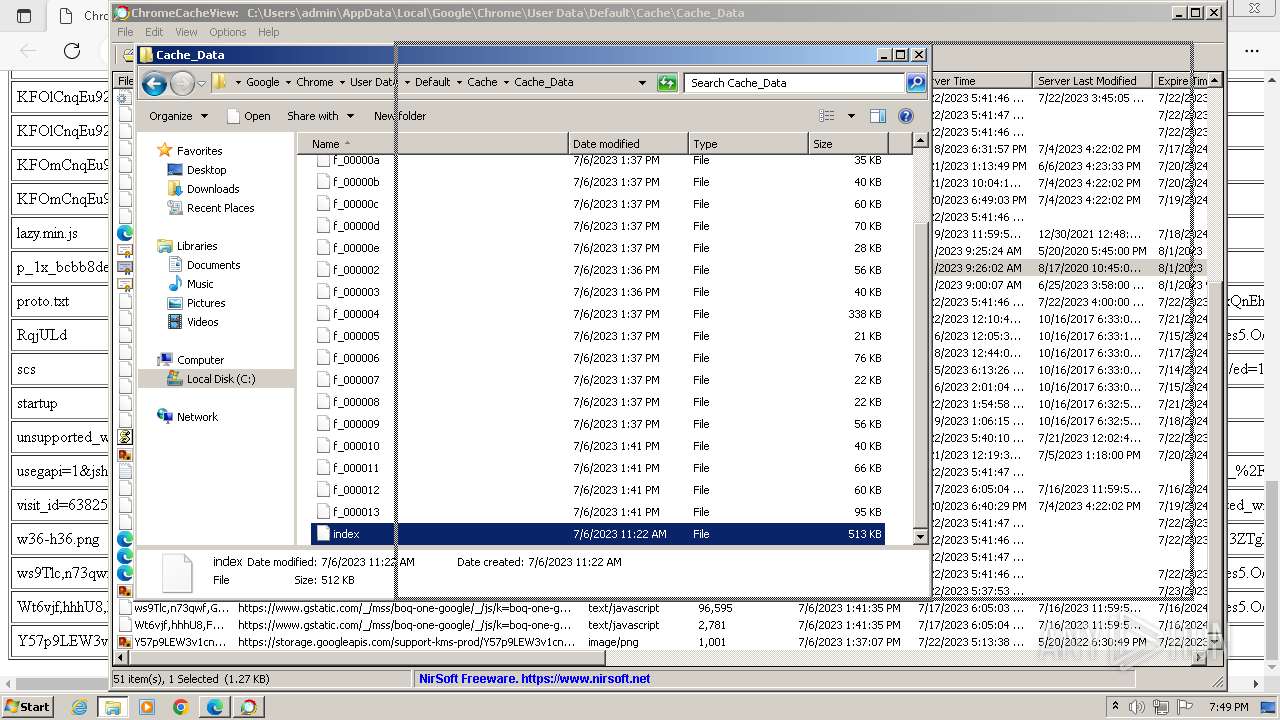Open the Pictures library
The height and width of the screenshot is (720, 1280).
point(206,303)
